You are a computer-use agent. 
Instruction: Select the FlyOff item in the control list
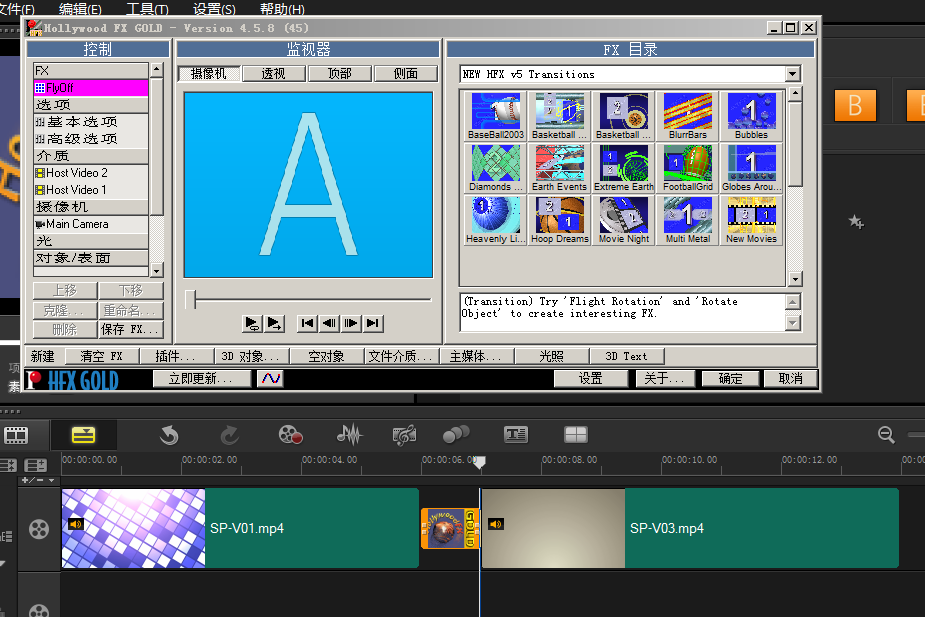[91, 88]
